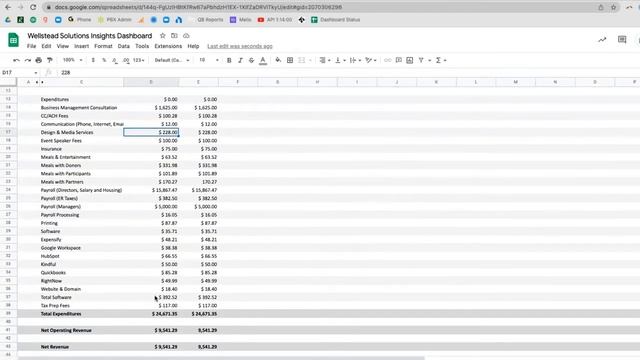
Task: Toggle strikethrough formatting
Action: [251, 60]
